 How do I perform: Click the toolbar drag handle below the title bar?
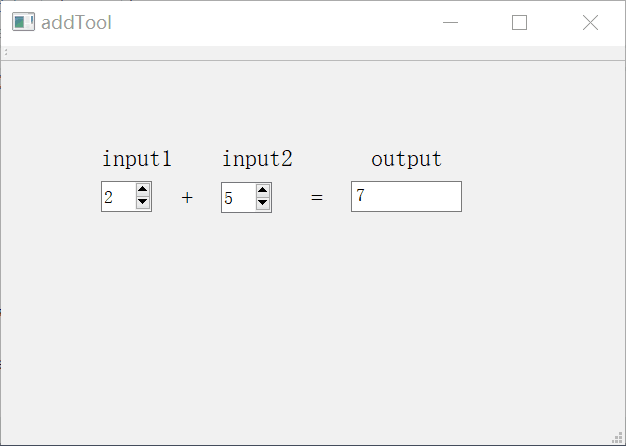[x=6, y=52]
